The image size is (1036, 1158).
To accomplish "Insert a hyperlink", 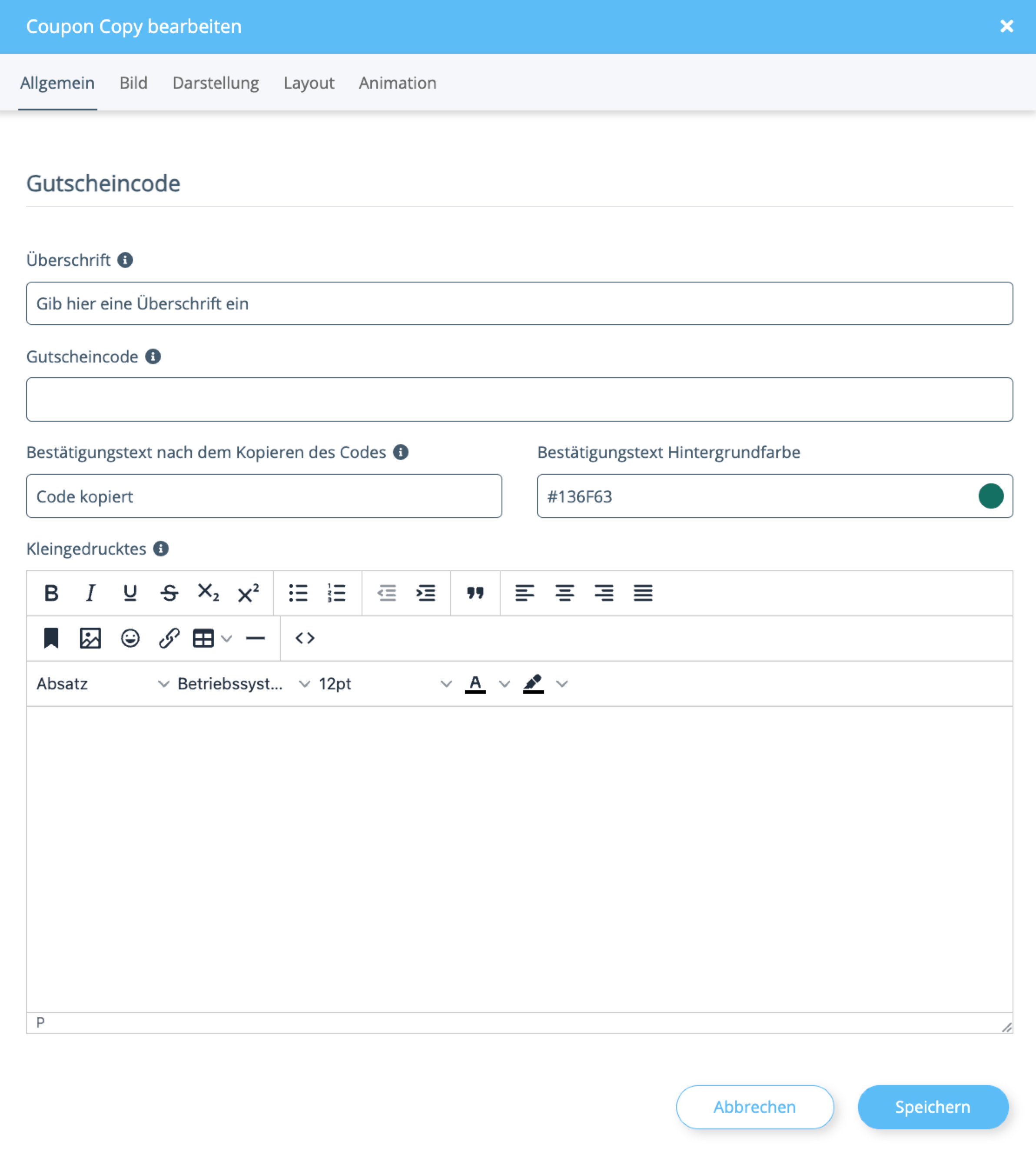I will point(169,638).
